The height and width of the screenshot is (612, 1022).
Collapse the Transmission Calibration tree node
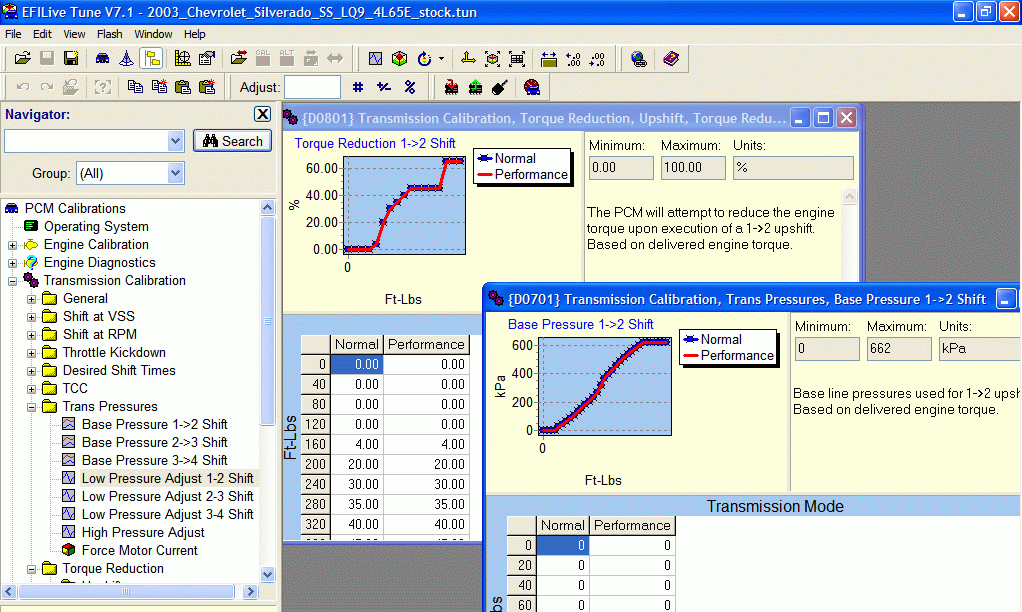pos(12,281)
